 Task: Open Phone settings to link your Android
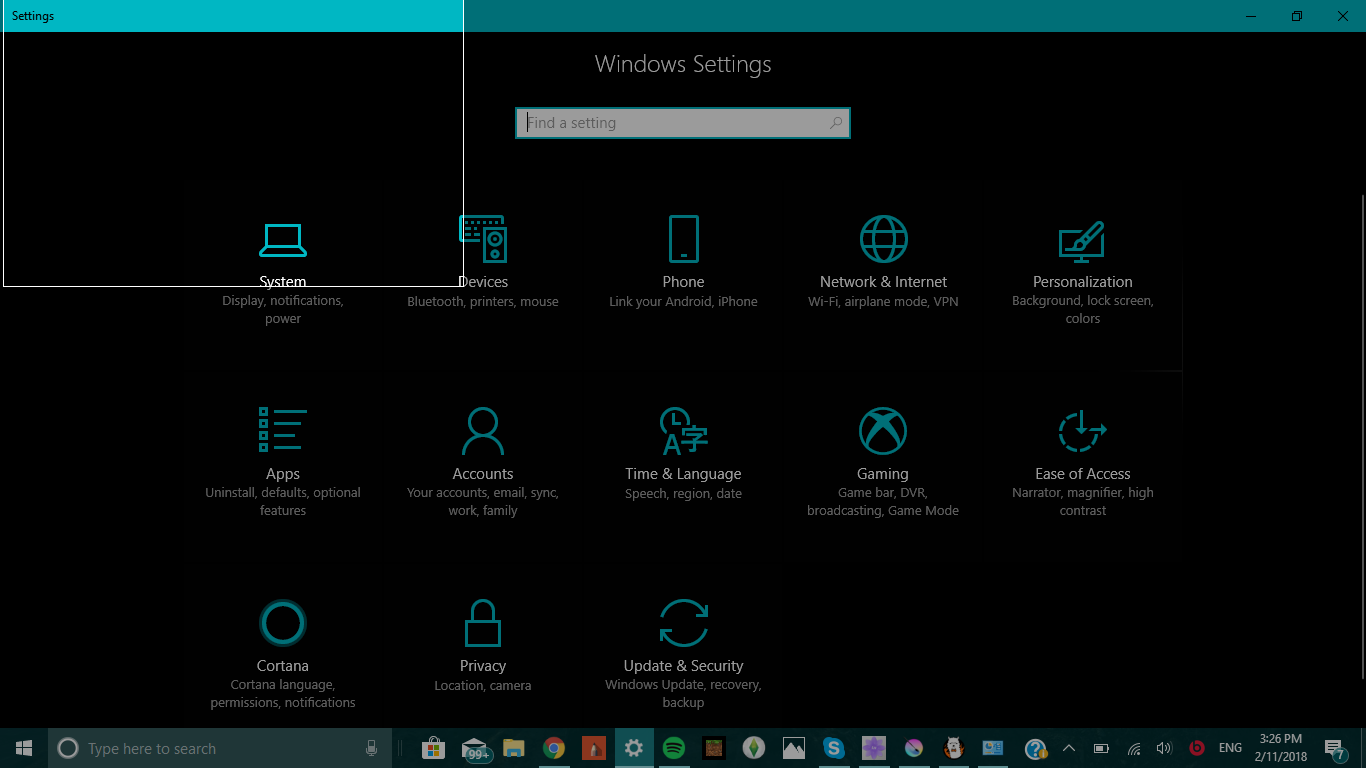pyautogui.click(x=683, y=260)
